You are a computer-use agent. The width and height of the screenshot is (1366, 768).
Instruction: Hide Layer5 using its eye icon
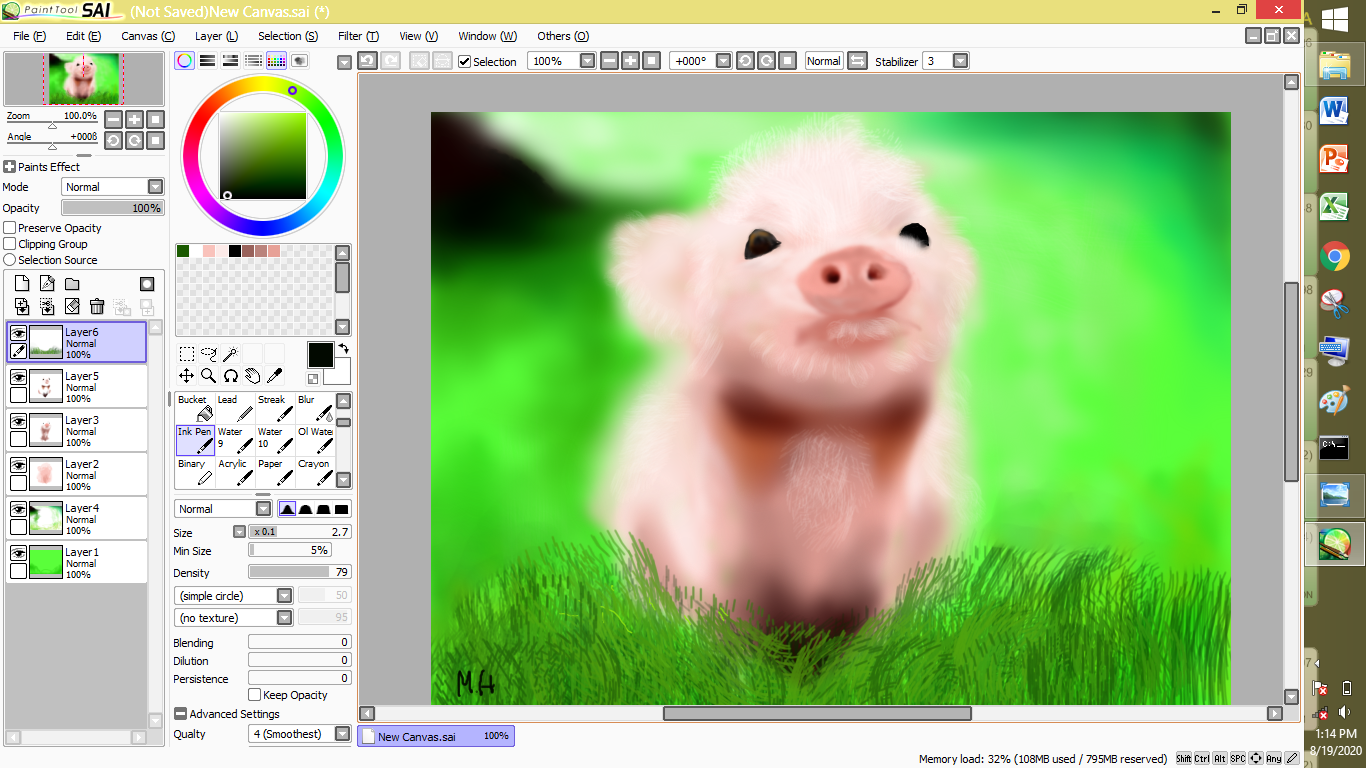click(18, 377)
